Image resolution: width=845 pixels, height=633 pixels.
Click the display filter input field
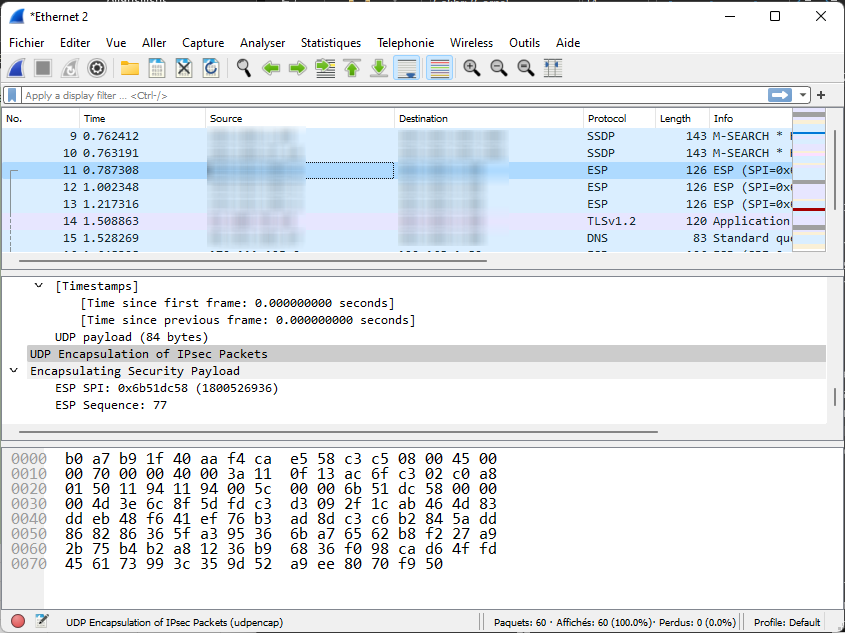[x=394, y=95]
